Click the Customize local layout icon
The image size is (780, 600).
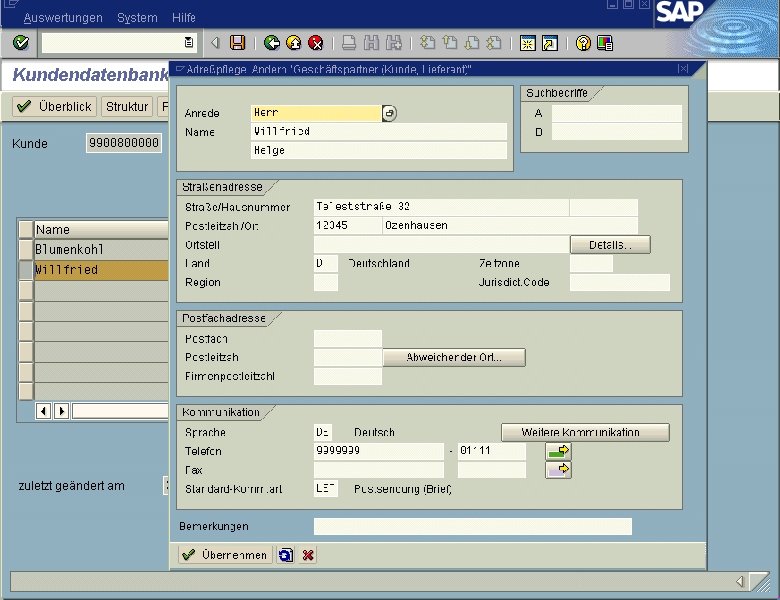pyautogui.click(x=605, y=43)
